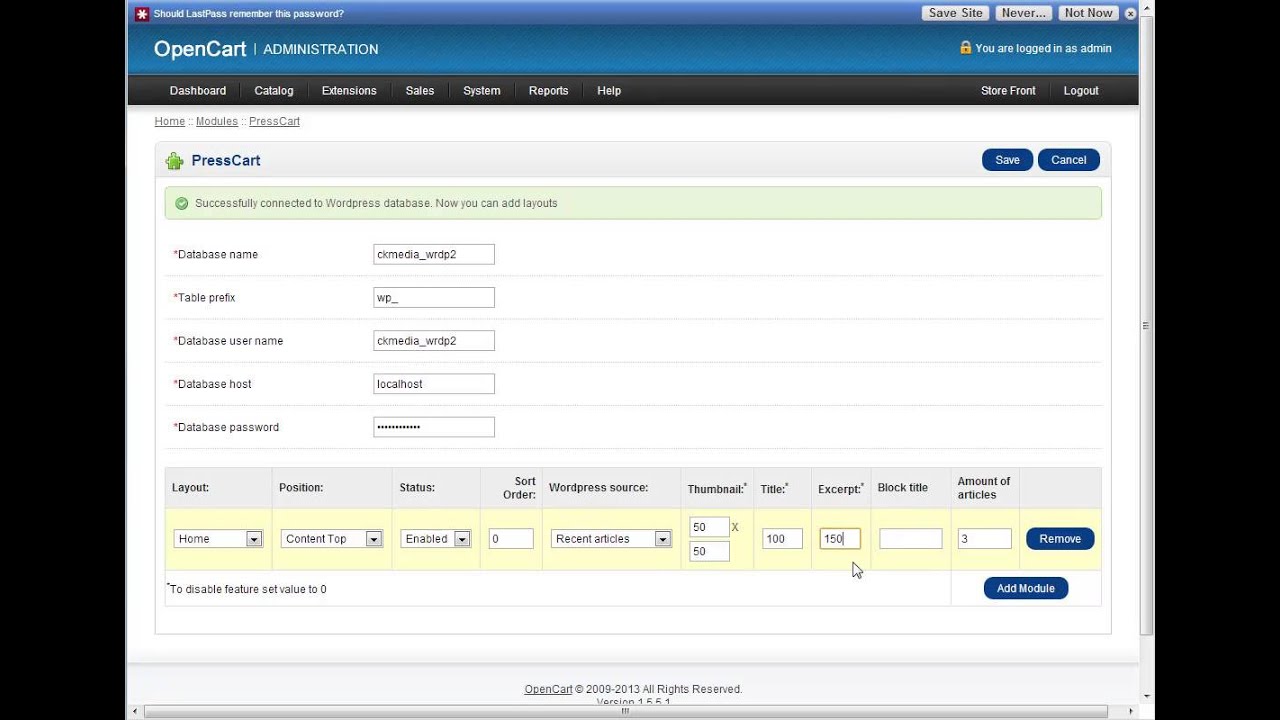Open the Sales menu
The image size is (1280, 720).
420,90
